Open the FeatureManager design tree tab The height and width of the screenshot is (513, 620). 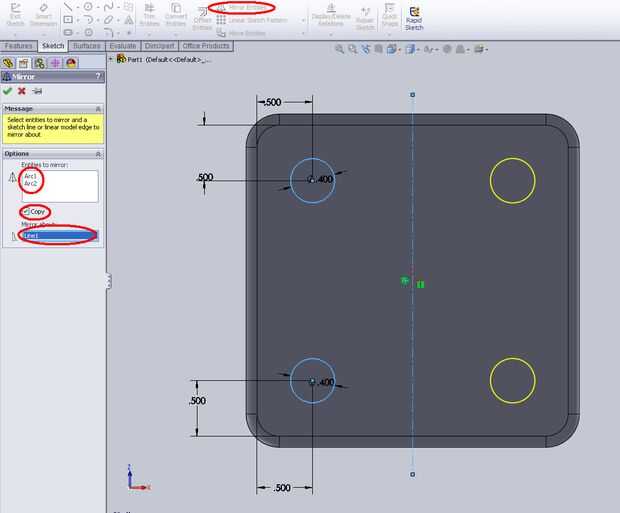point(8,63)
